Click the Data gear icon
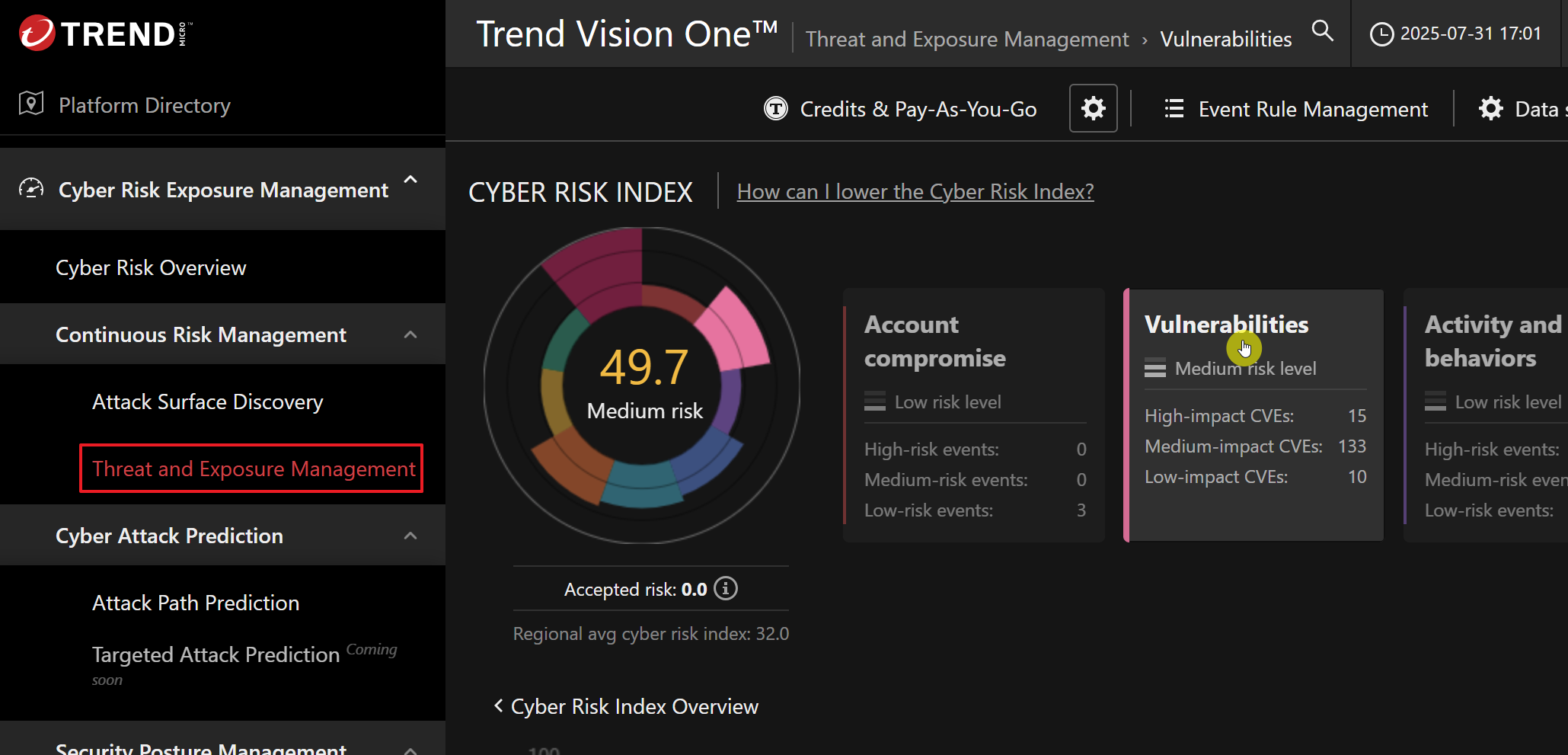The width and height of the screenshot is (1568, 755). (x=1490, y=109)
